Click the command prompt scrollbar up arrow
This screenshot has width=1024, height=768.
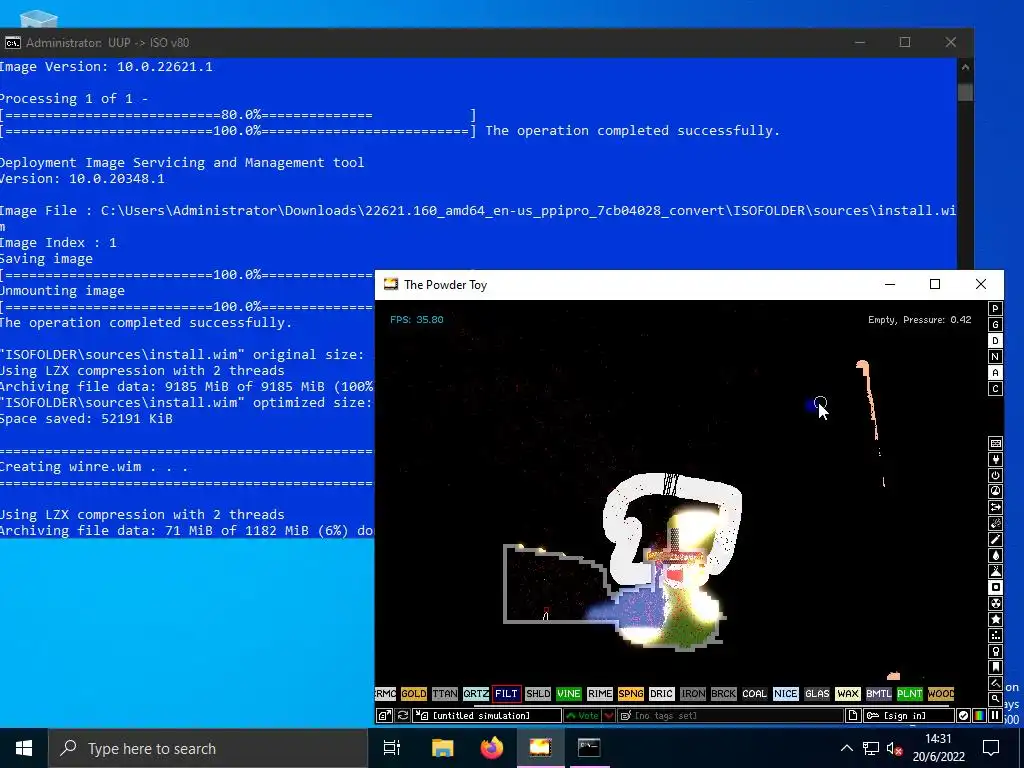click(965, 67)
